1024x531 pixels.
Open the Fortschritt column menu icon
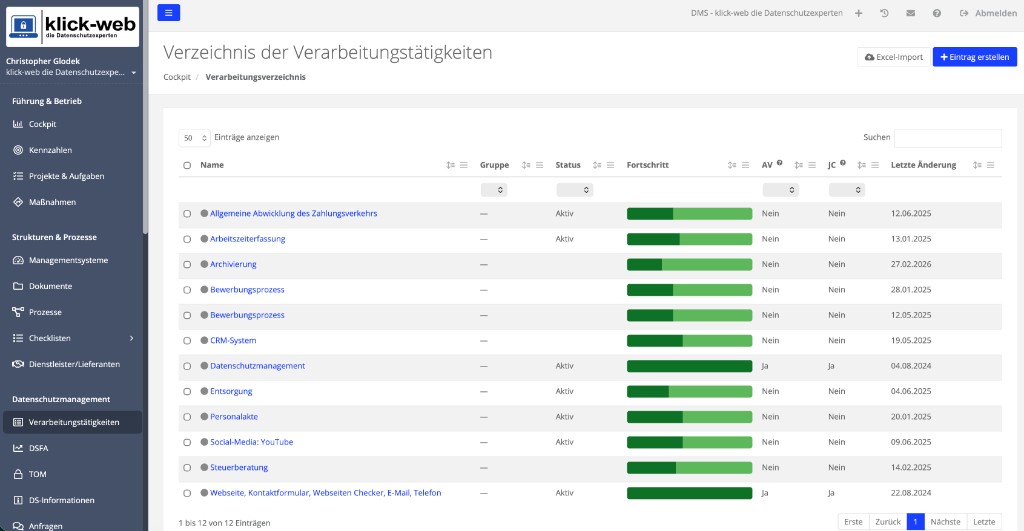point(745,165)
